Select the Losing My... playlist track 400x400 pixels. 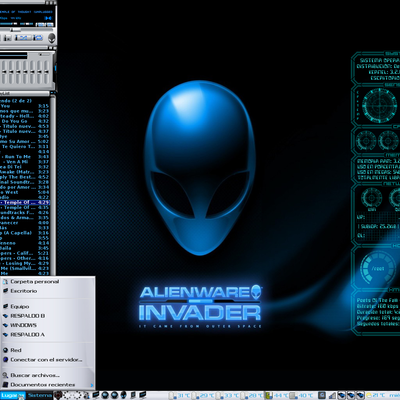[x=25, y=263]
